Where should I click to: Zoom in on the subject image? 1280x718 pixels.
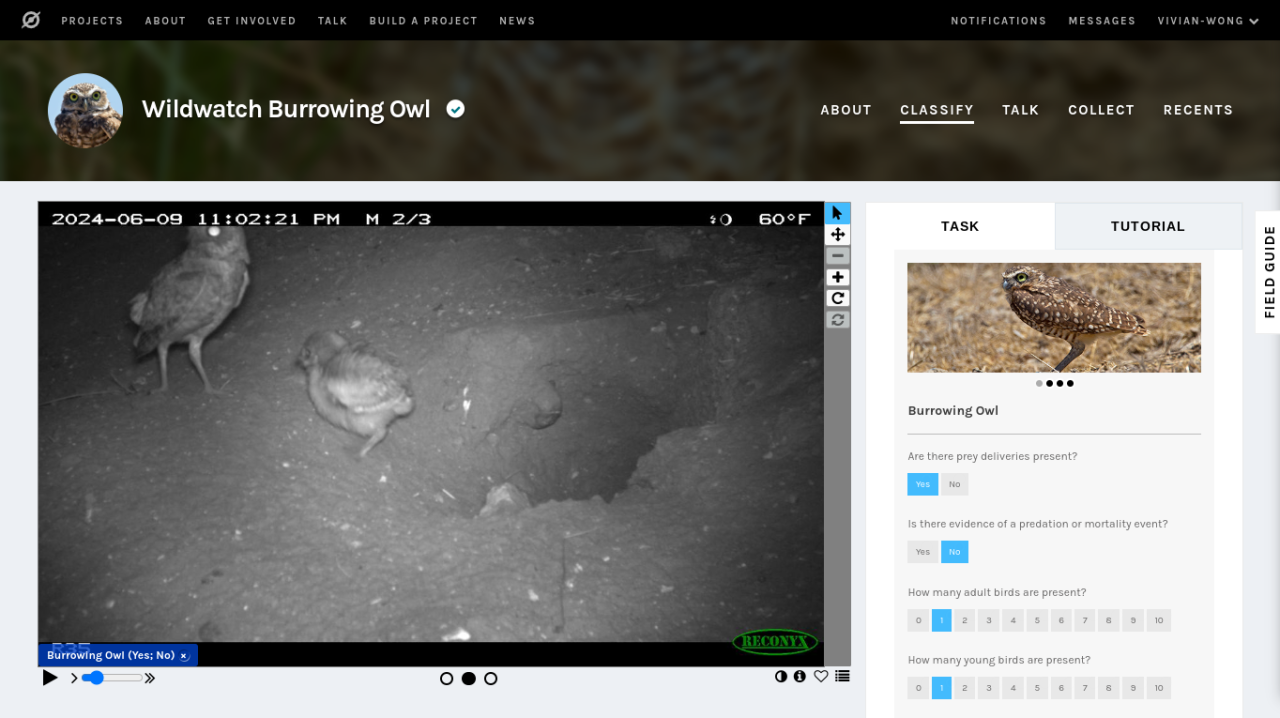click(x=838, y=277)
